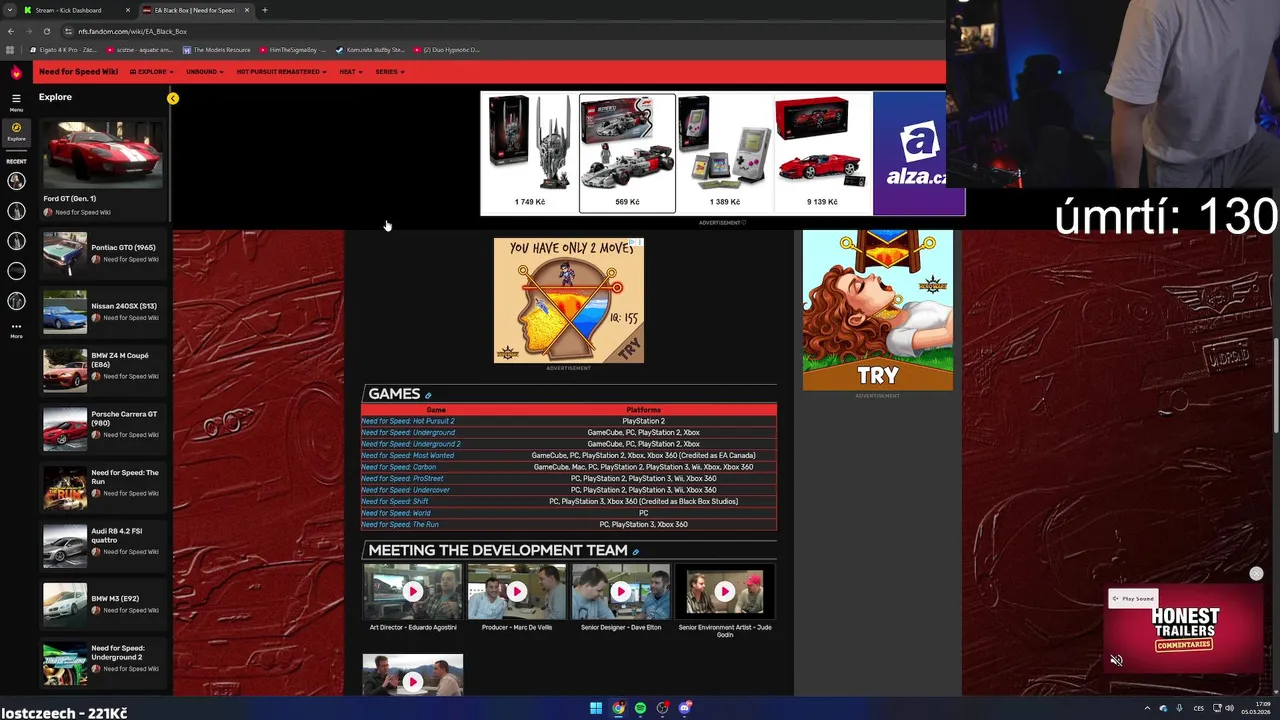Open the OBS icon in taskbar
Image resolution: width=1280 pixels, height=720 pixels.
662,708
